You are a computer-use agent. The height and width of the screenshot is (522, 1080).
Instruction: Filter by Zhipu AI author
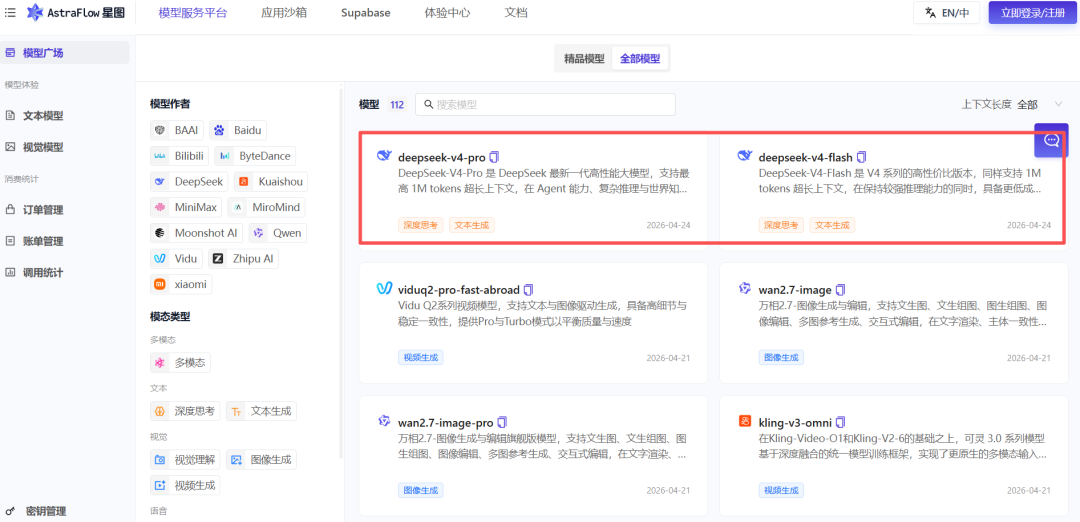point(243,259)
